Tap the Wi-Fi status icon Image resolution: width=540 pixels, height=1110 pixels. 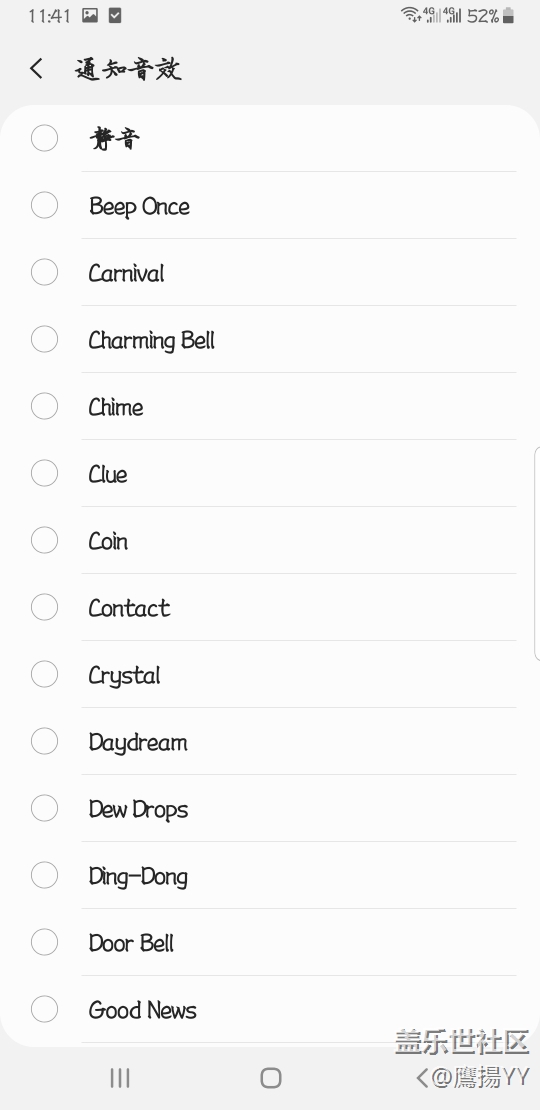(410, 15)
